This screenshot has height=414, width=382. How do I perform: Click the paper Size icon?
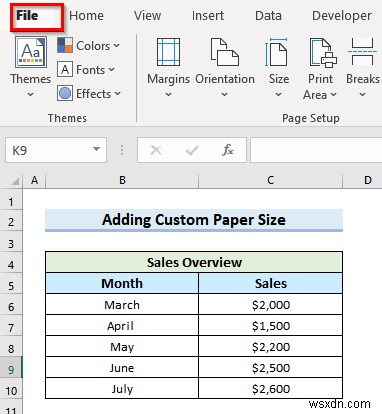pos(276,52)
